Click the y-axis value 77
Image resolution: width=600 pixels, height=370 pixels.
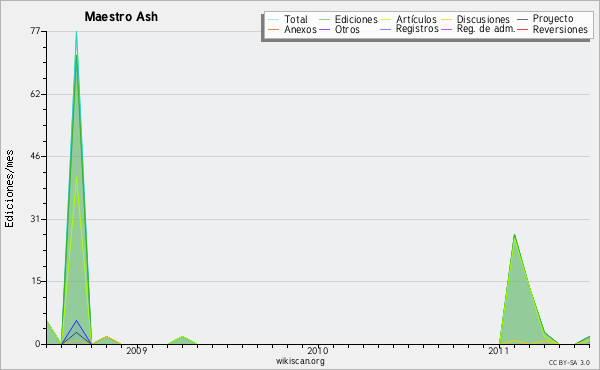(35, 31)
